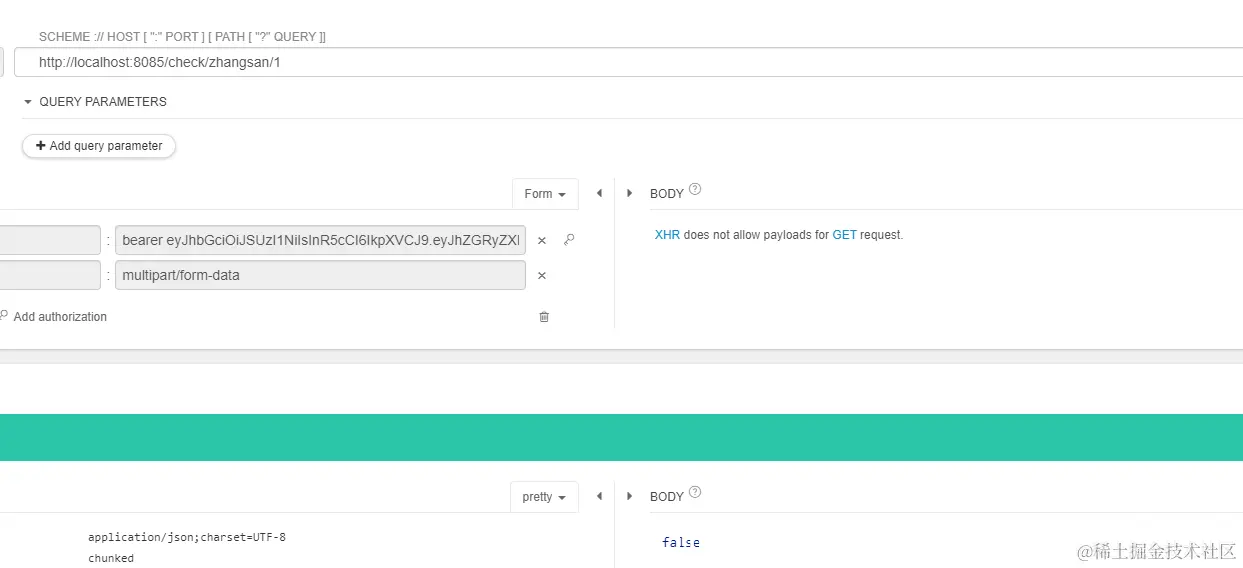Expand response body with right arrow
Image resolution: width=1243 pixels, height=568 pixels.
[x=629, y=496]
